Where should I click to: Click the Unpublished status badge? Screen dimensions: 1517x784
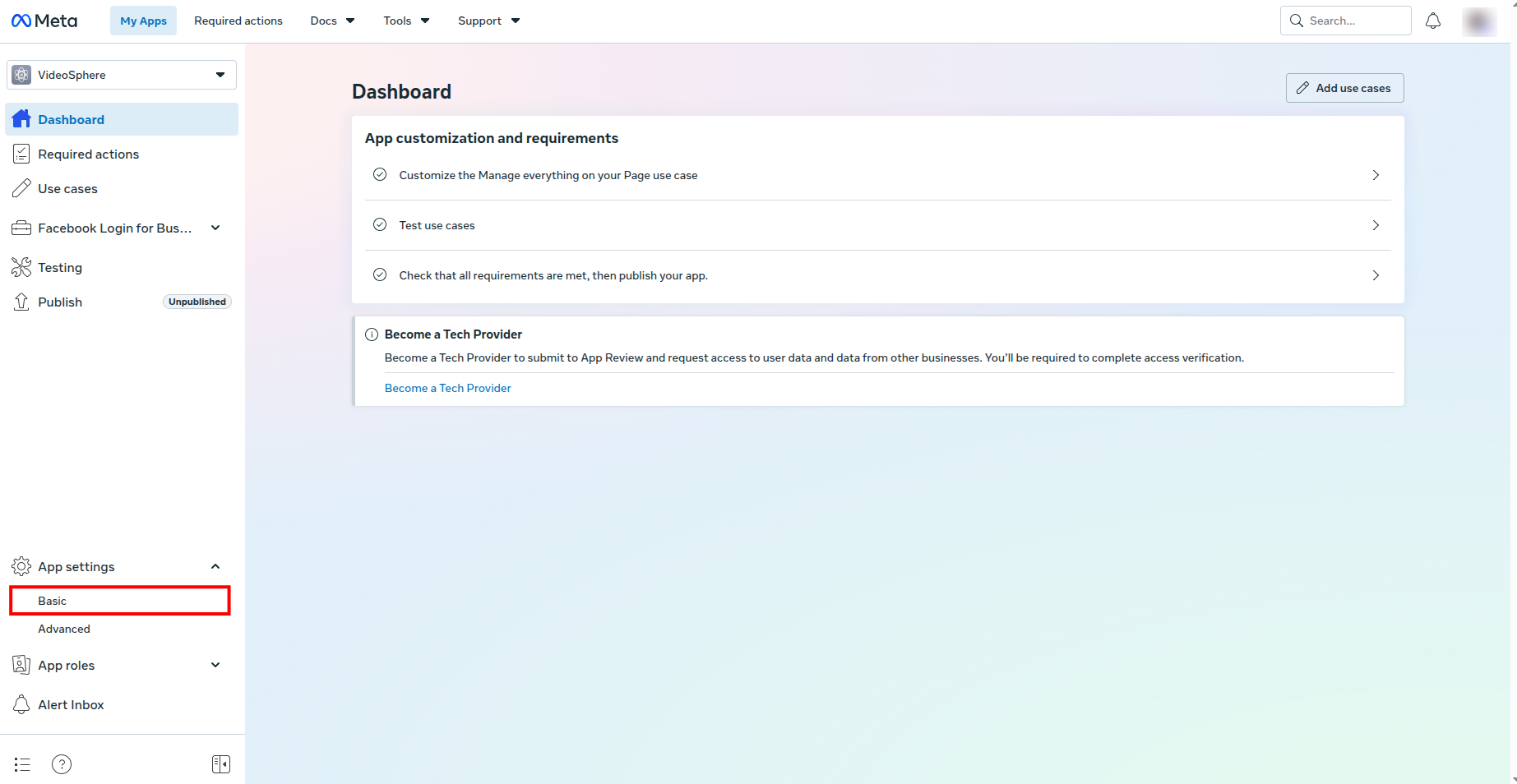coord(197,302)
